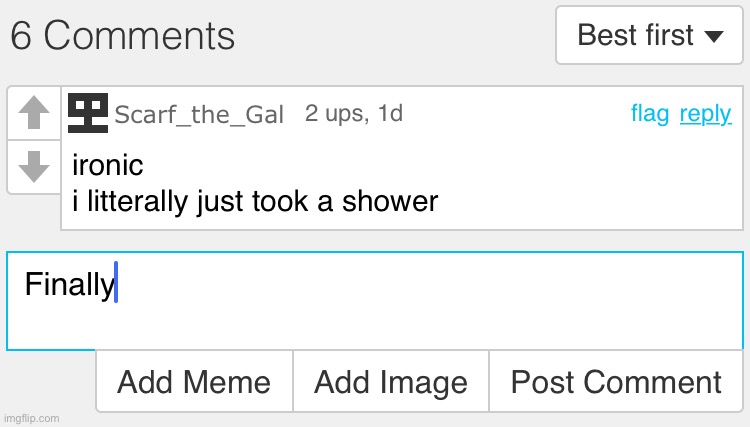Click the word Finally in the text box
Screen dimensions: 750x427
69,285
